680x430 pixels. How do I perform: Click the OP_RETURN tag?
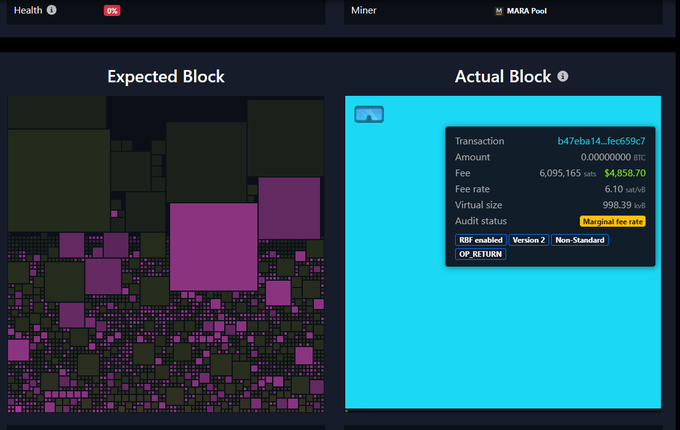[x=481, y=254]
